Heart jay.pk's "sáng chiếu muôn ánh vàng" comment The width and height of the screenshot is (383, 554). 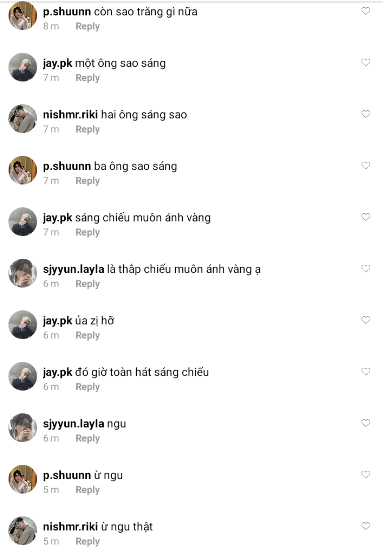tap(366, 217)
